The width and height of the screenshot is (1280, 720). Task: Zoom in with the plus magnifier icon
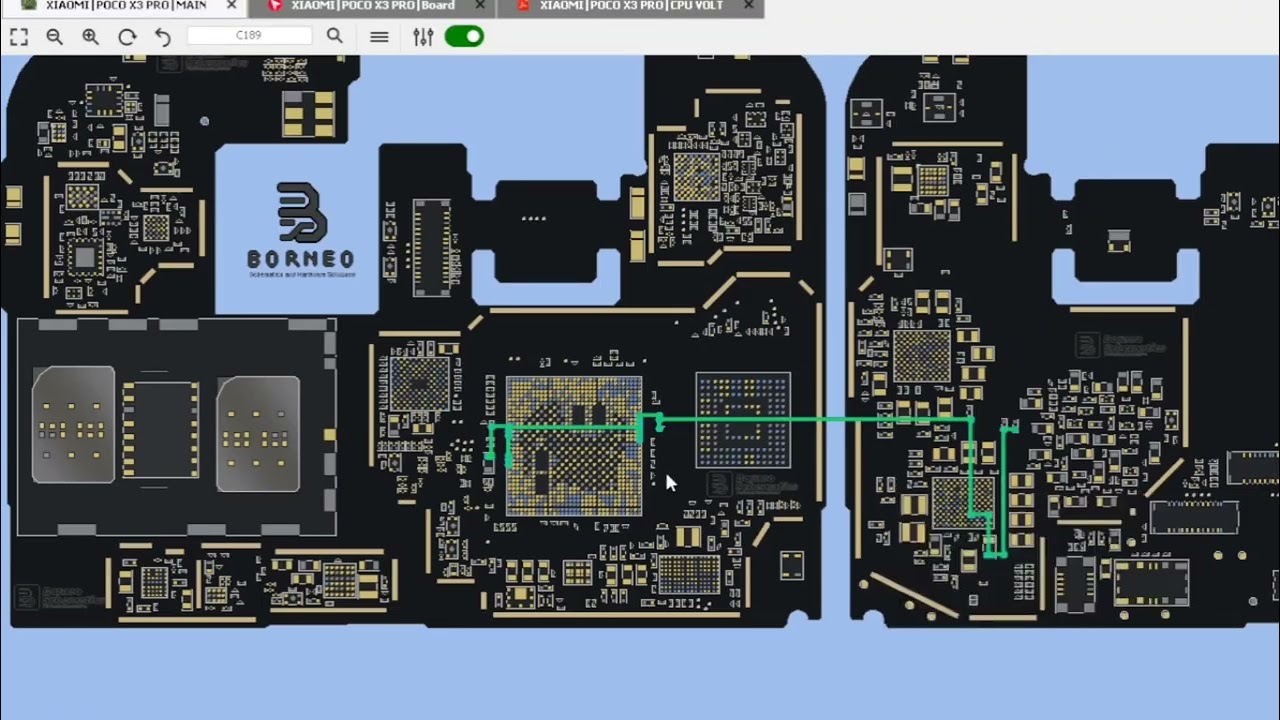point(91,37)
